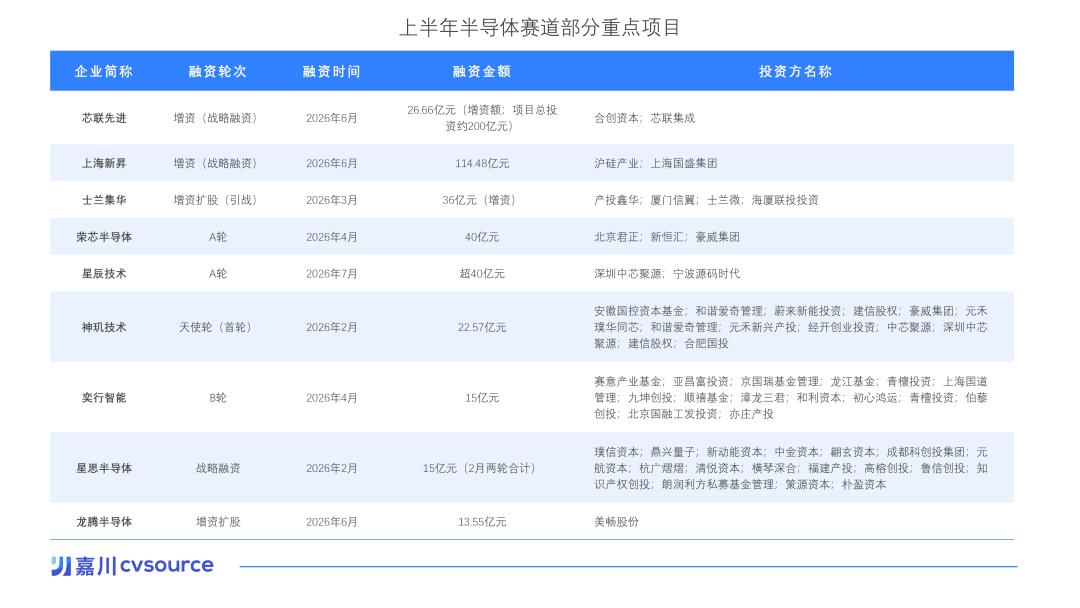The image size is (1080, 608).
Task: Click 2026年4月 in 荣芯半导体 row
Action: [x=331, y=237]
